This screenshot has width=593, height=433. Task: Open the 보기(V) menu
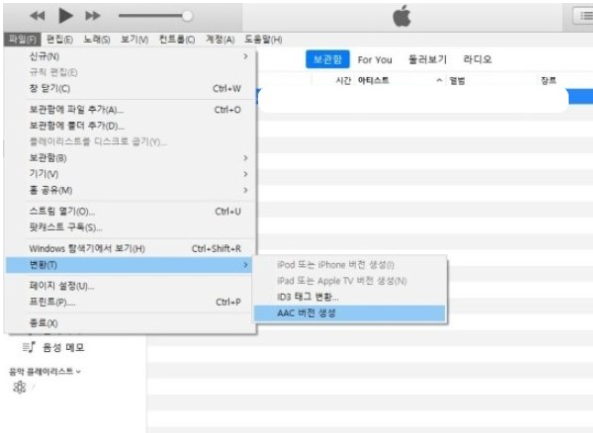point(134,39)
